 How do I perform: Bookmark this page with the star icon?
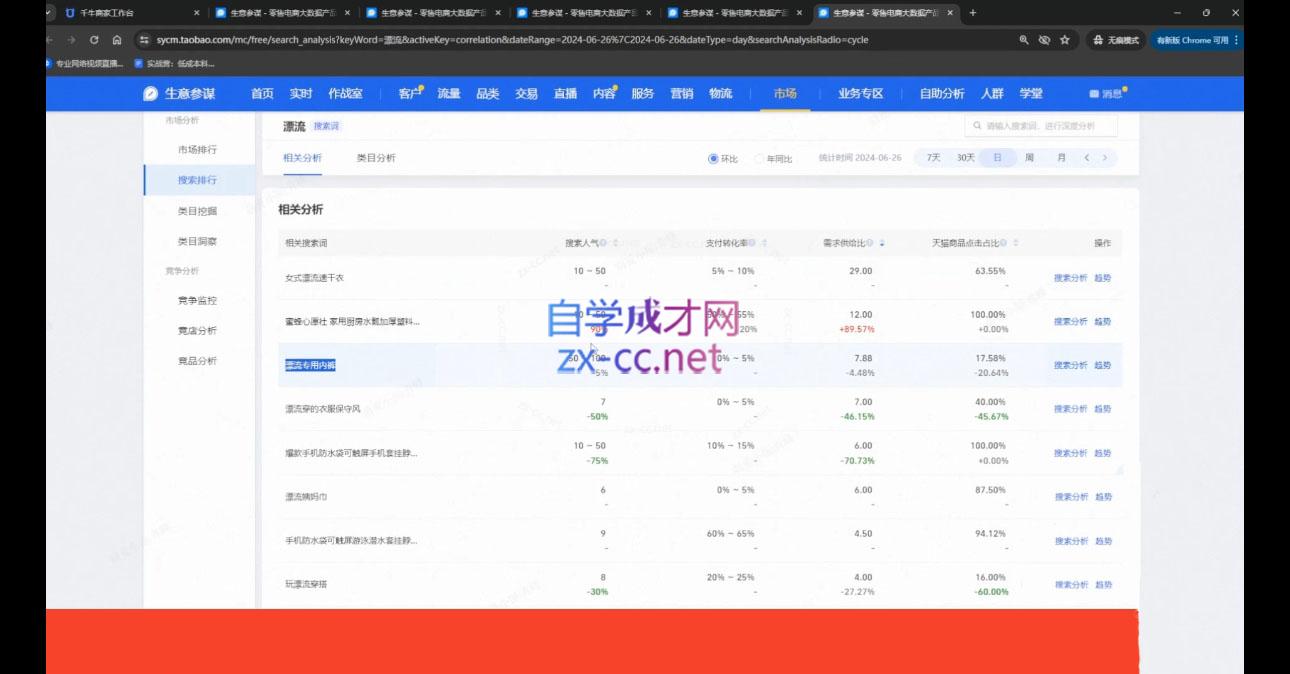(1065, 40)
